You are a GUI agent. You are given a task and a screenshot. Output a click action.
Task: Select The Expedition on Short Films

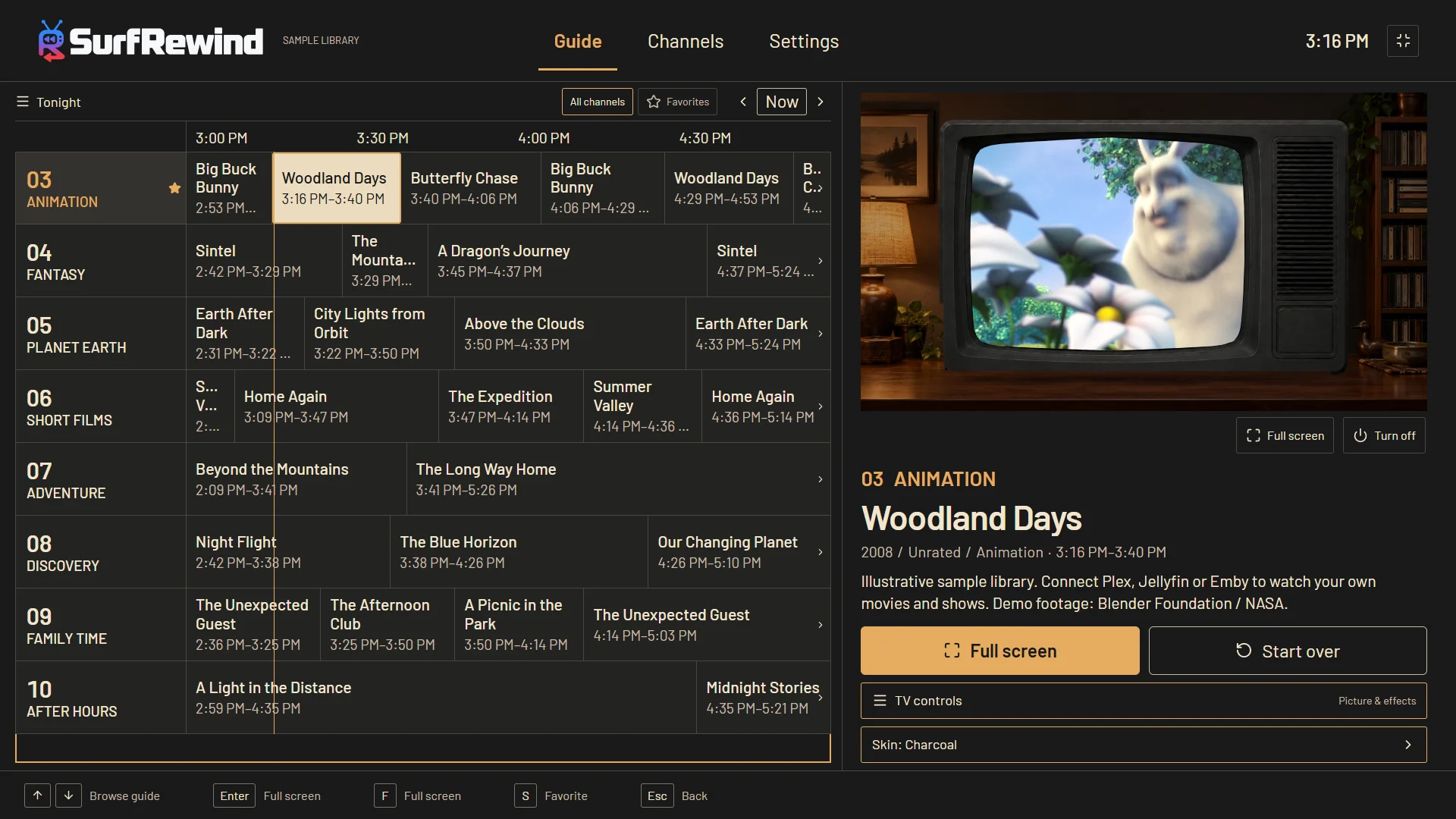511,406
